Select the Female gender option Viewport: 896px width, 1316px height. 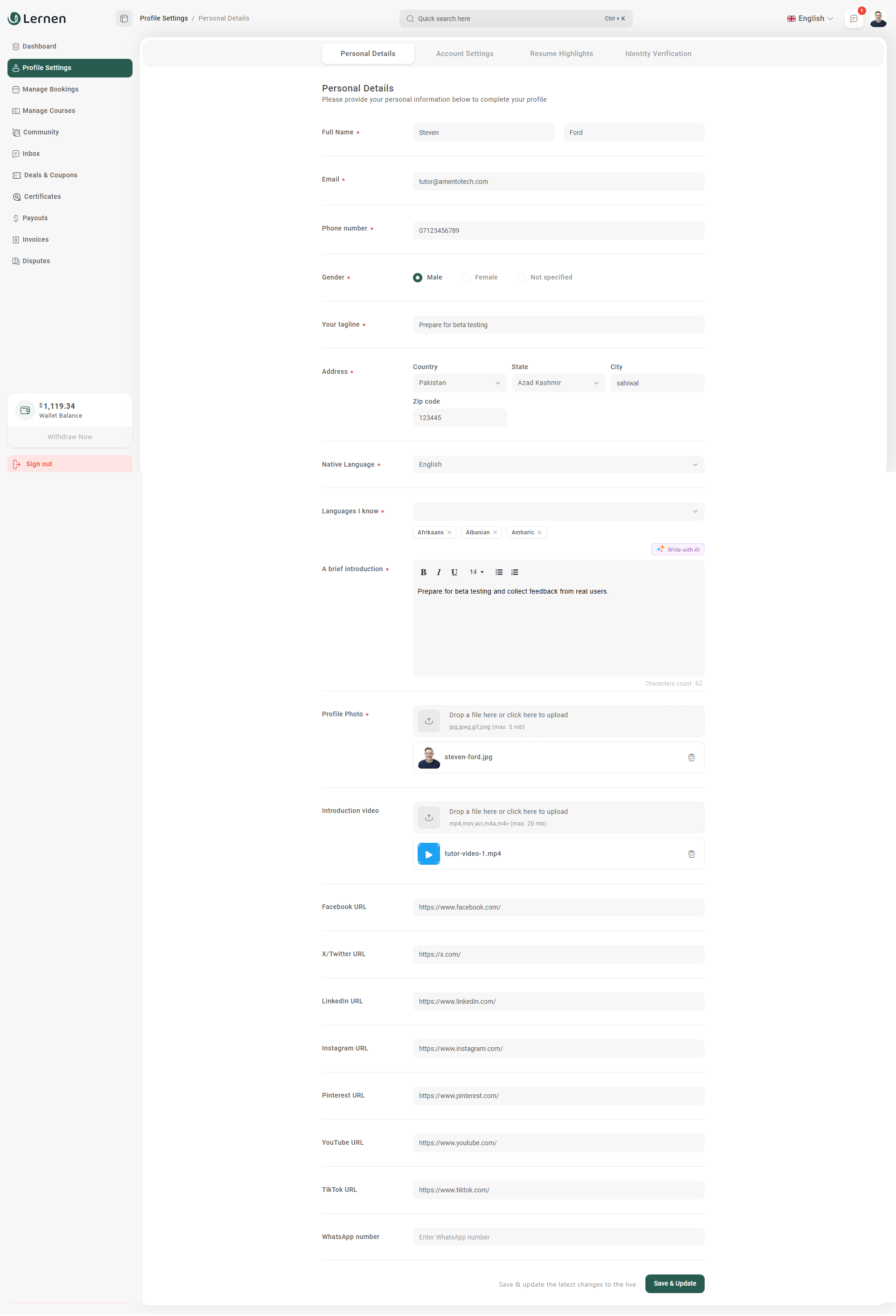pos(466,278)
